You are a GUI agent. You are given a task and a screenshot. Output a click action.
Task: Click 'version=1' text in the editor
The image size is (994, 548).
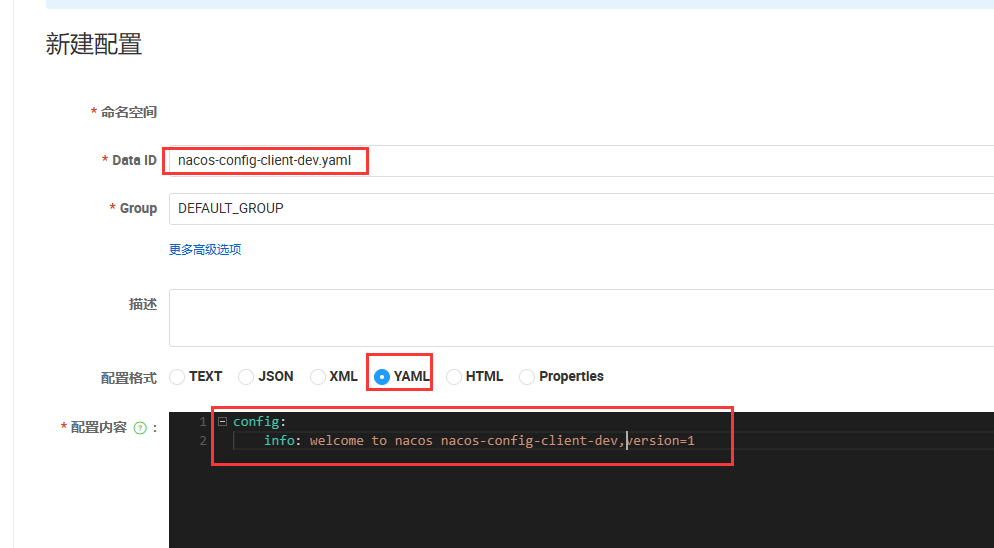click(661, 440)
